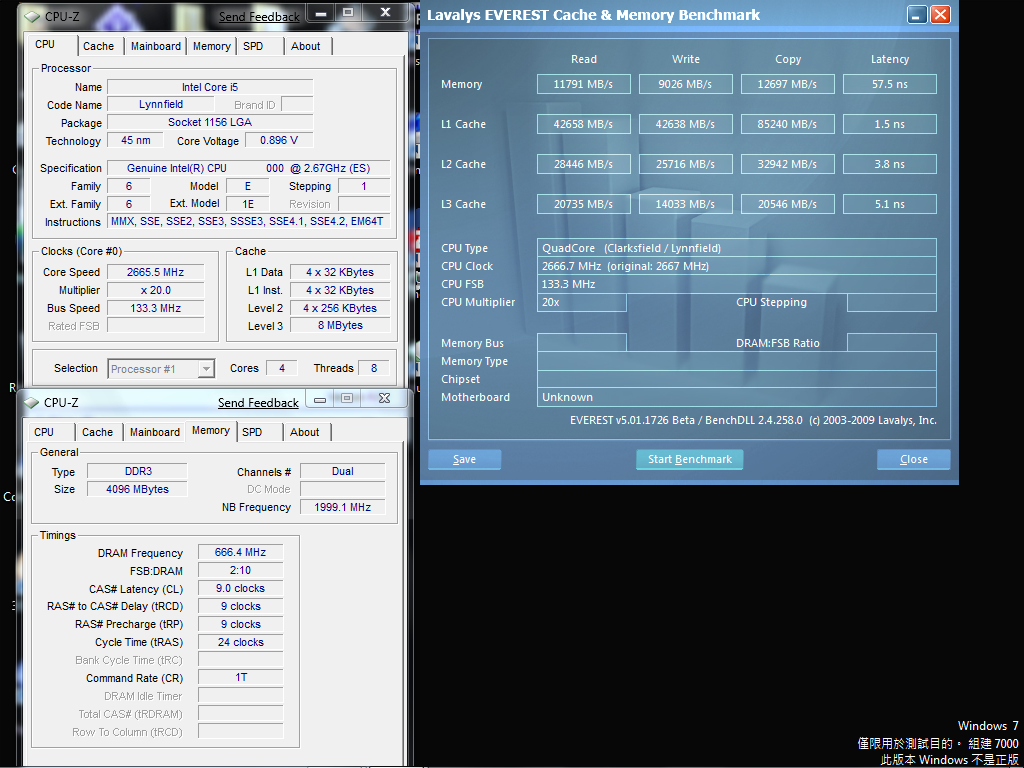The height and width of the screenshot is (768, 1024).
Task: Click Core Speed value 2665.5 MHz
Action: click(x=155, y=272)
